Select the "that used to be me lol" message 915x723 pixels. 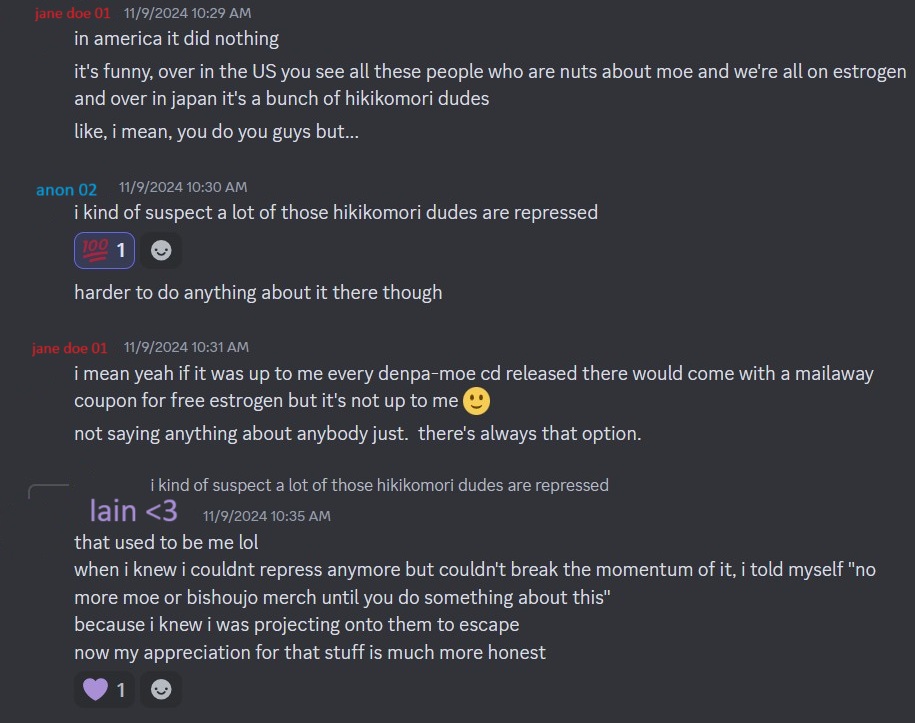166,543
